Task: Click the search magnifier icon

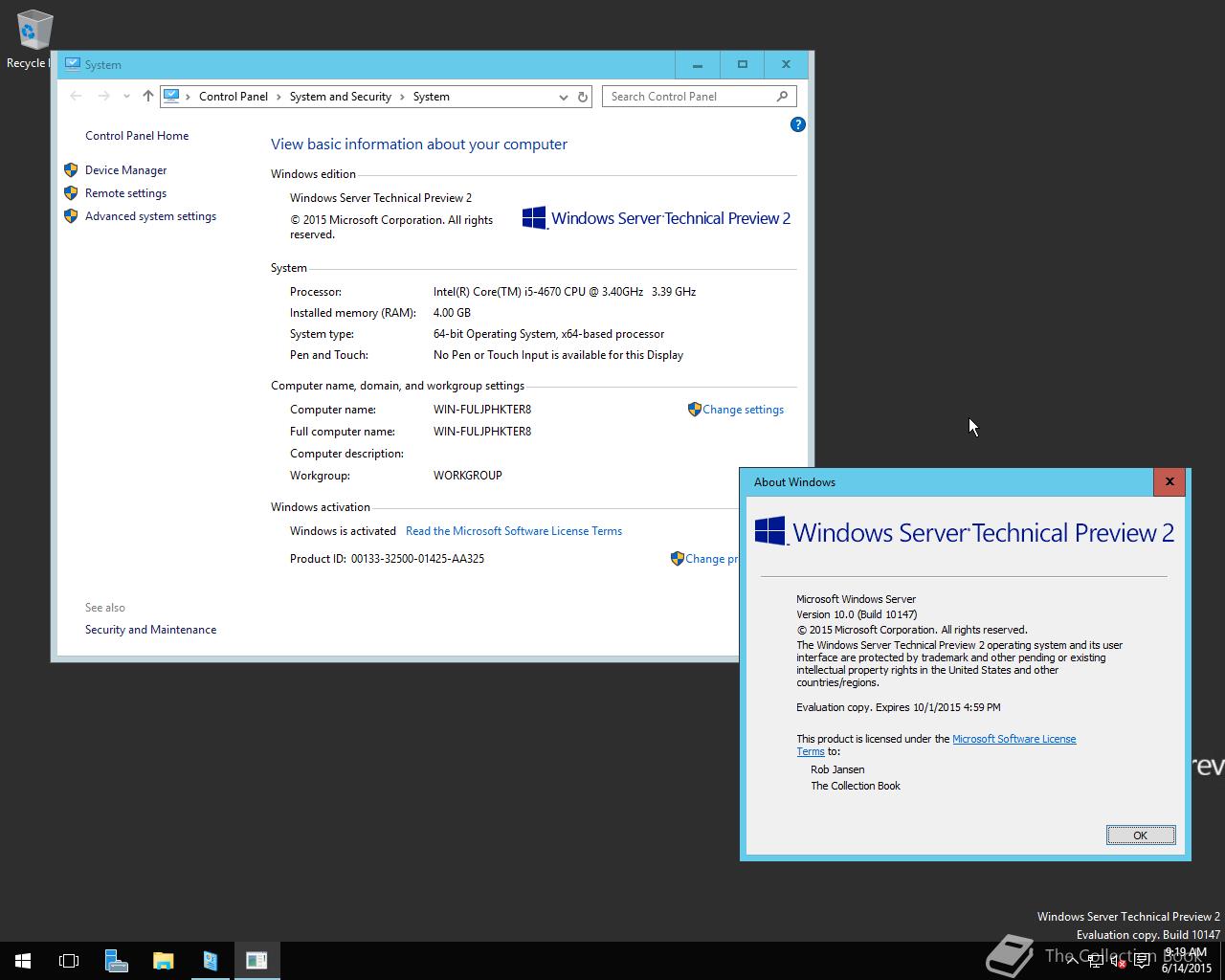Action: tap(782, 97)
